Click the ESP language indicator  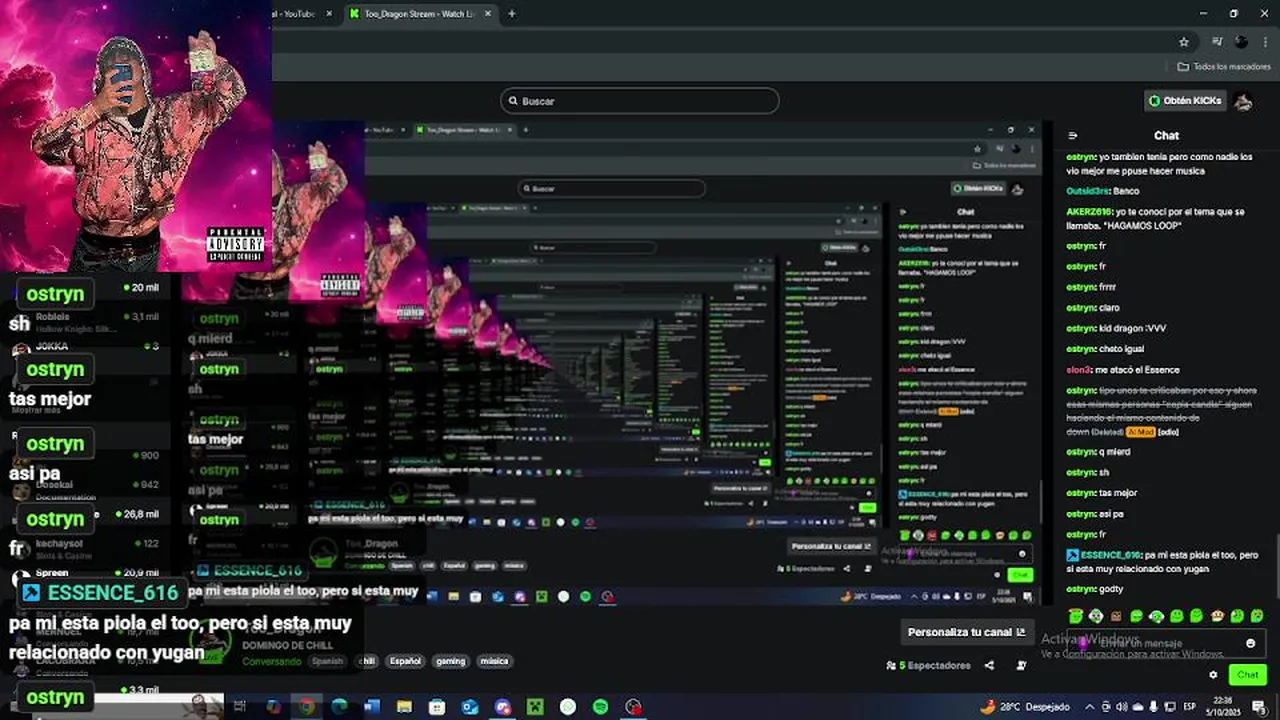[x=1190, y=706]
